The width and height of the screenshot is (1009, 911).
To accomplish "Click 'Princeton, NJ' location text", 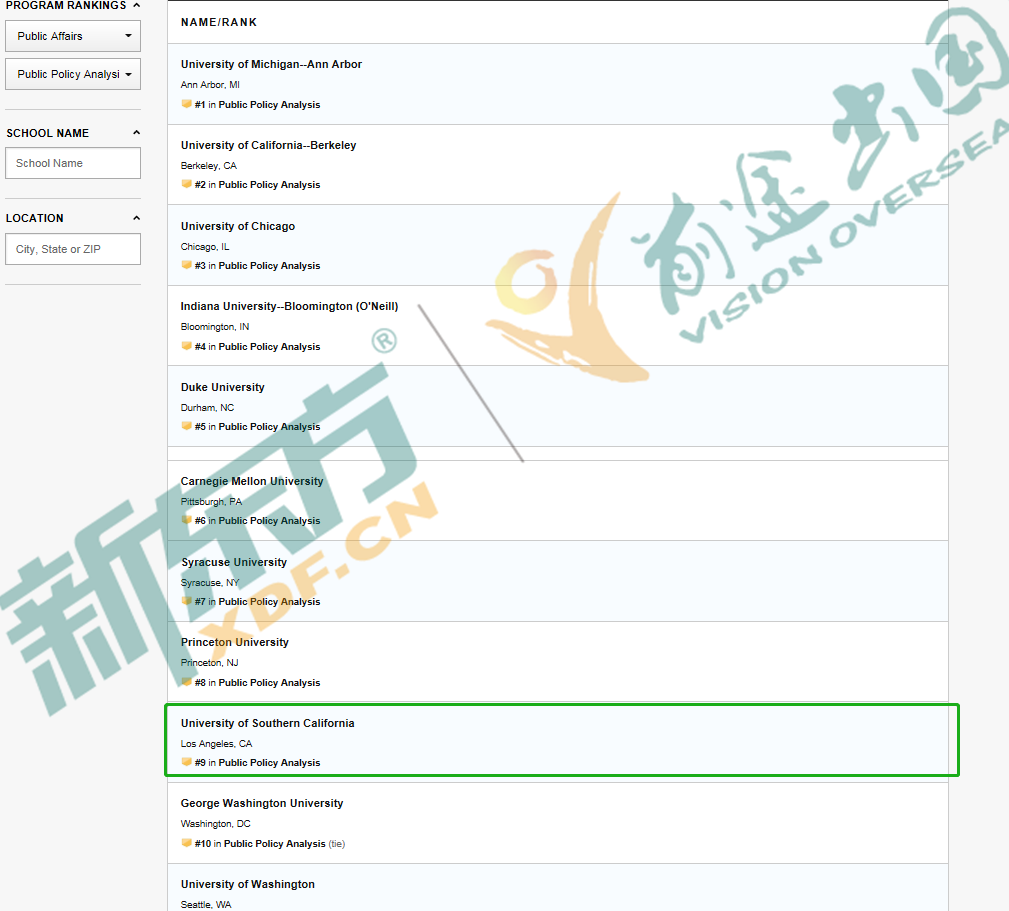I will (x=209, y=663).
